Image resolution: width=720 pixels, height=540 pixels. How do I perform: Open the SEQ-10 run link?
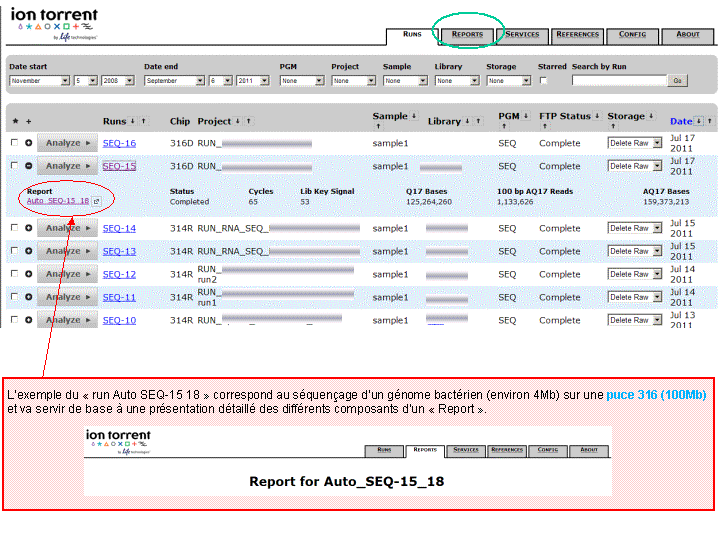point(119,320)
